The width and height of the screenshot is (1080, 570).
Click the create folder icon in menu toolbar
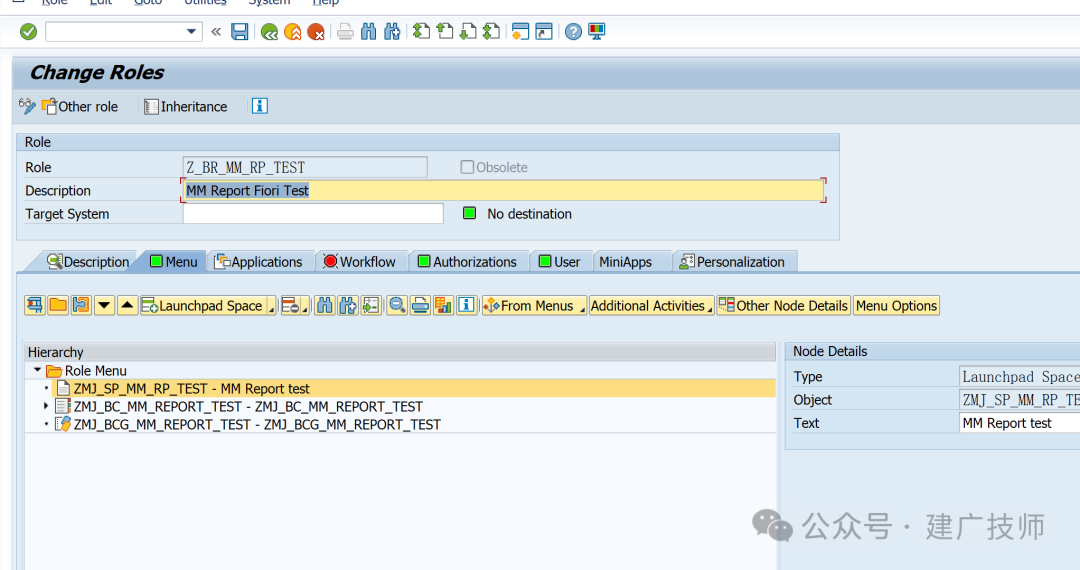(x=58, y=305)
